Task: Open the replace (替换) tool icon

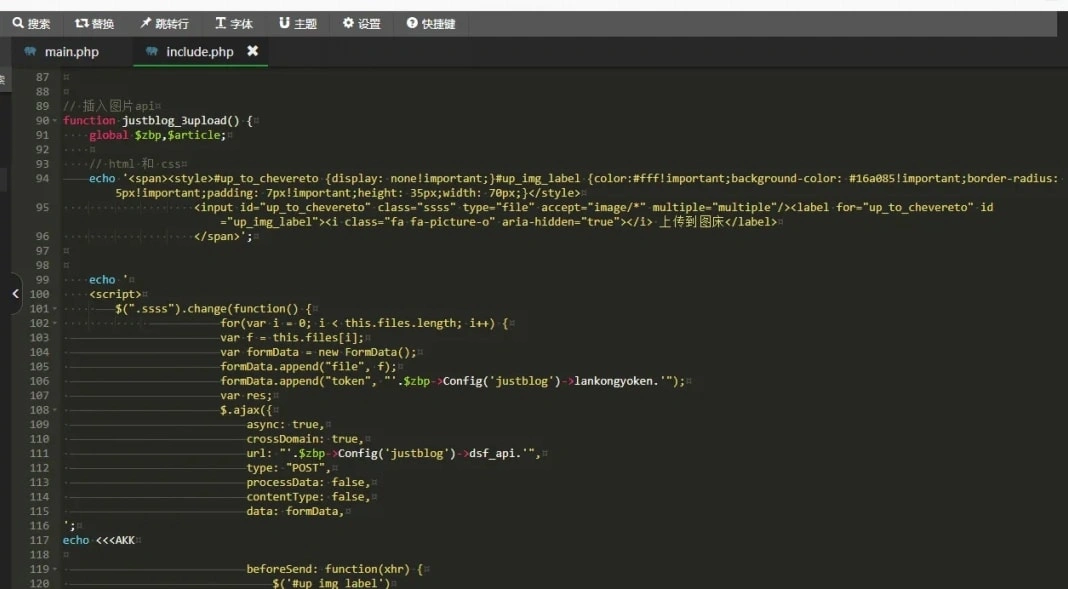Action: (x=81, y=23)
